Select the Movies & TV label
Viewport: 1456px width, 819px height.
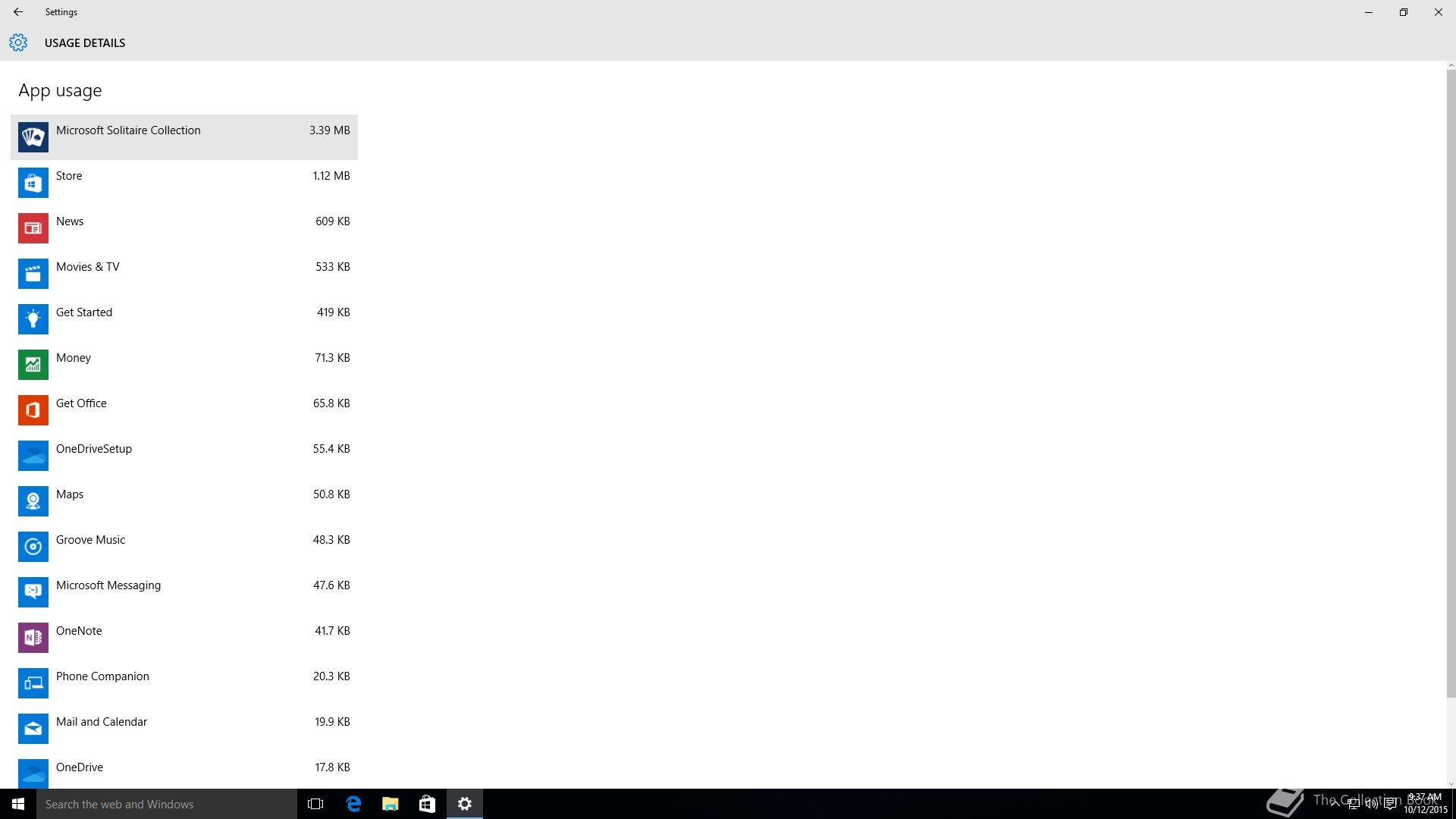click(88, 267)
